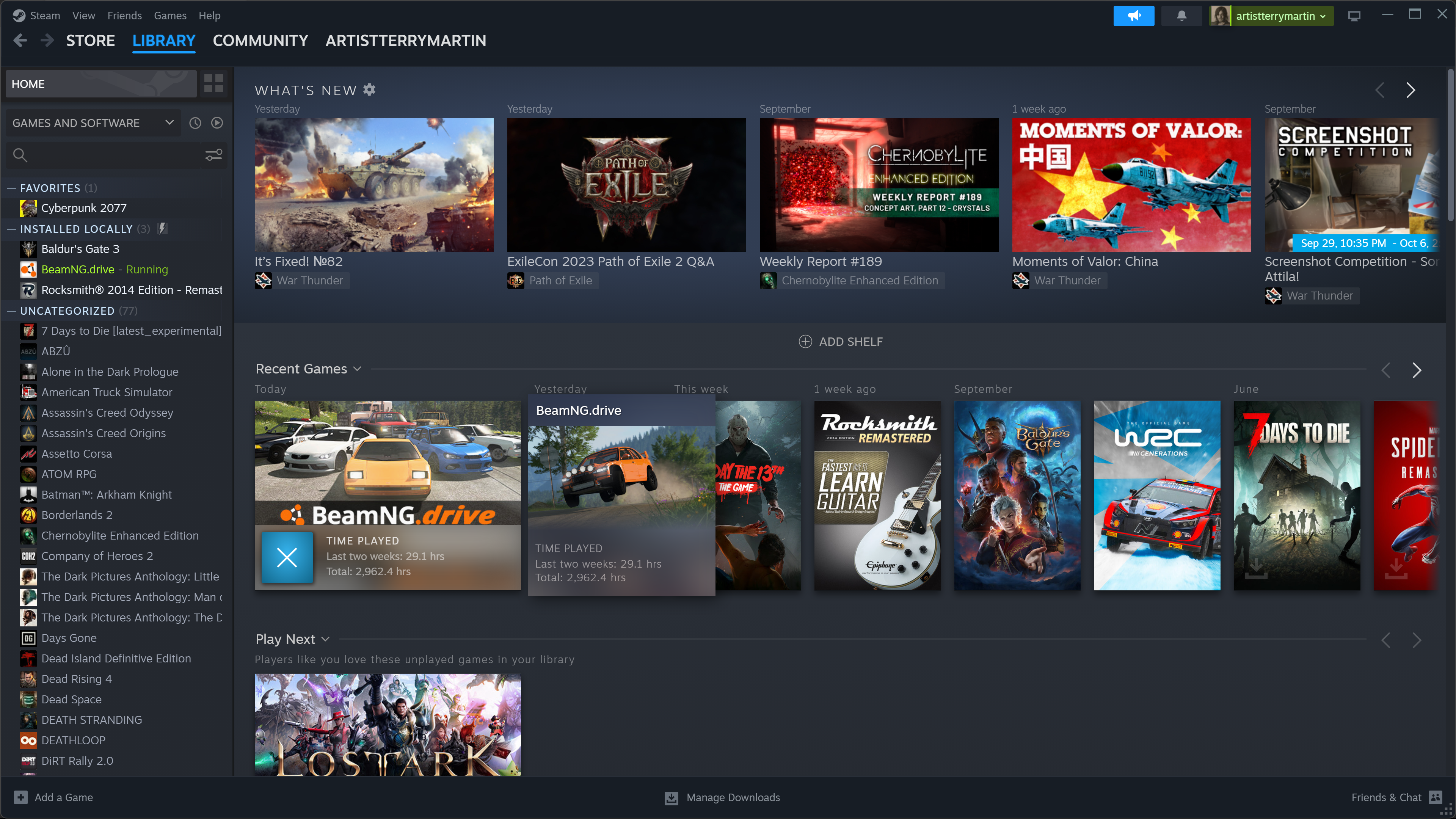Click Path of Exile game icon tag
Image resolution: width=1456 pixels, height=819 pixels.
(x=516, y=280)
